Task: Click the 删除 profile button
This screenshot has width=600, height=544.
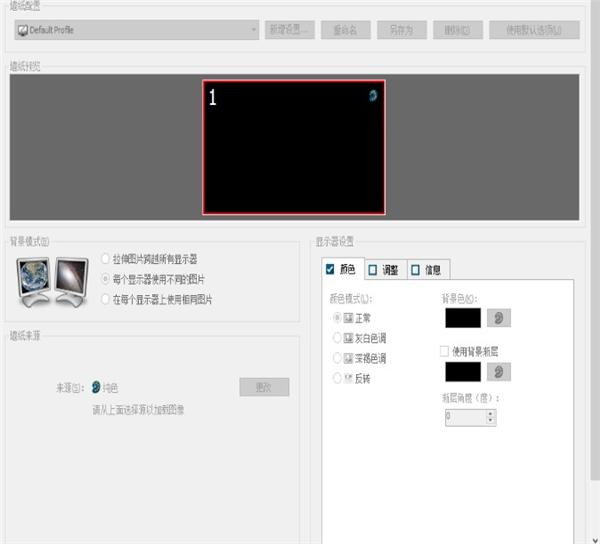Action: pyautogui.click(x=458, y=30)
